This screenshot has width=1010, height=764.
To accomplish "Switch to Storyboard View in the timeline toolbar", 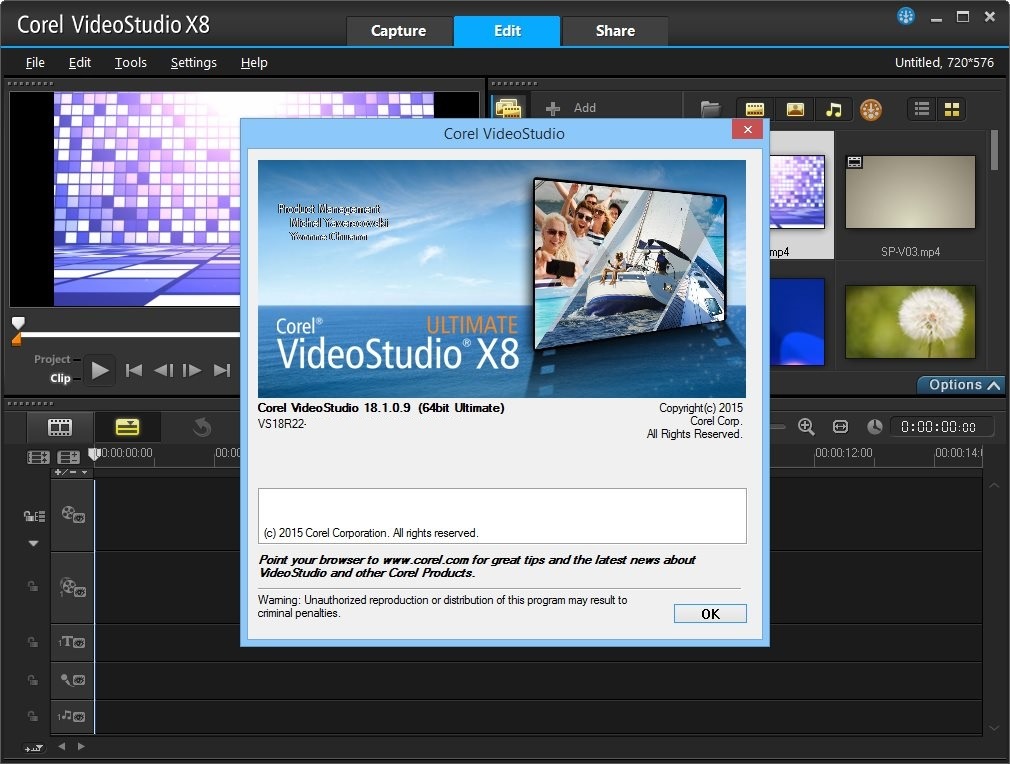I will pyautogui.click(x=60, y=427).
